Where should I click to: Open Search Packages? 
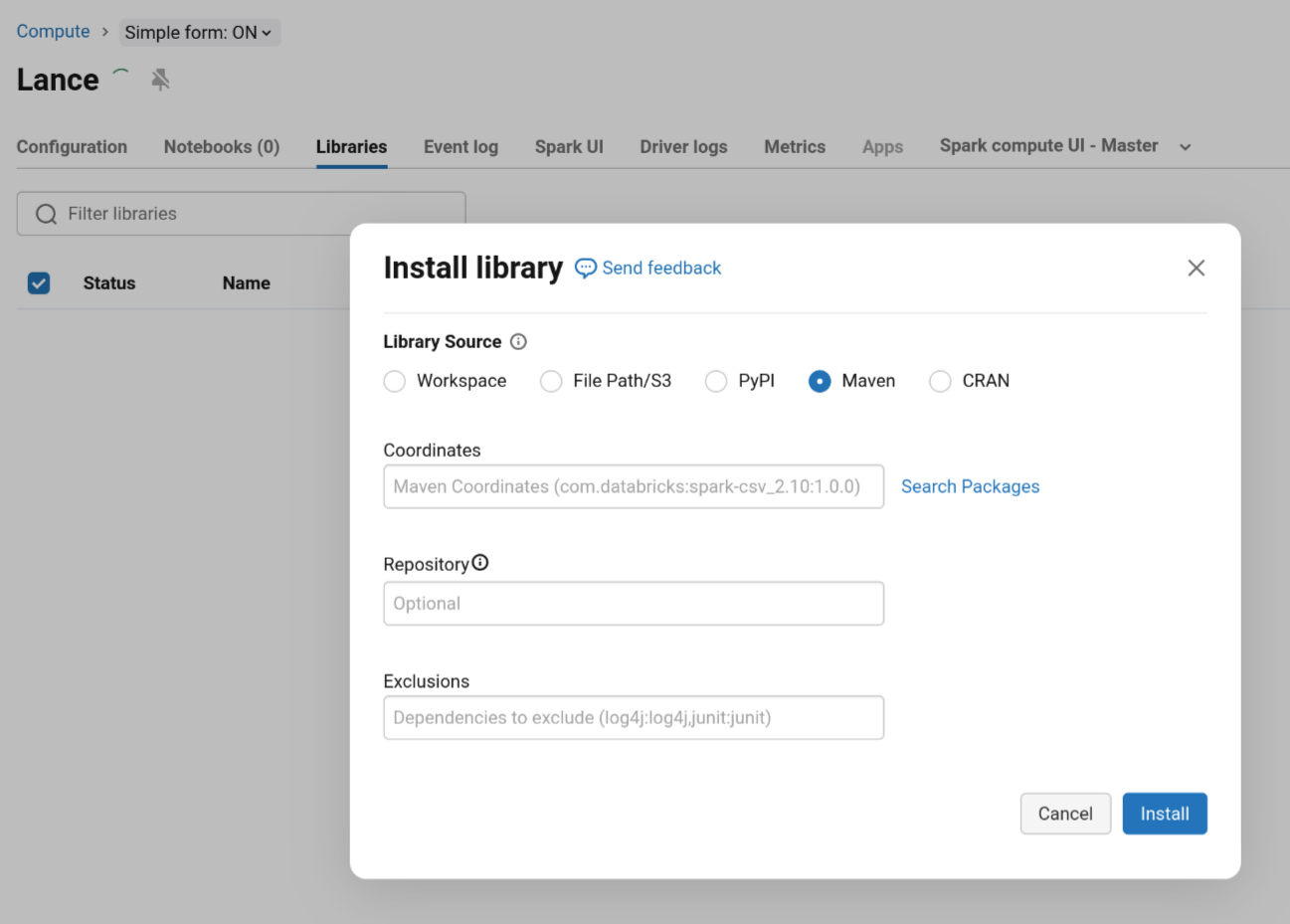[970, 486]
